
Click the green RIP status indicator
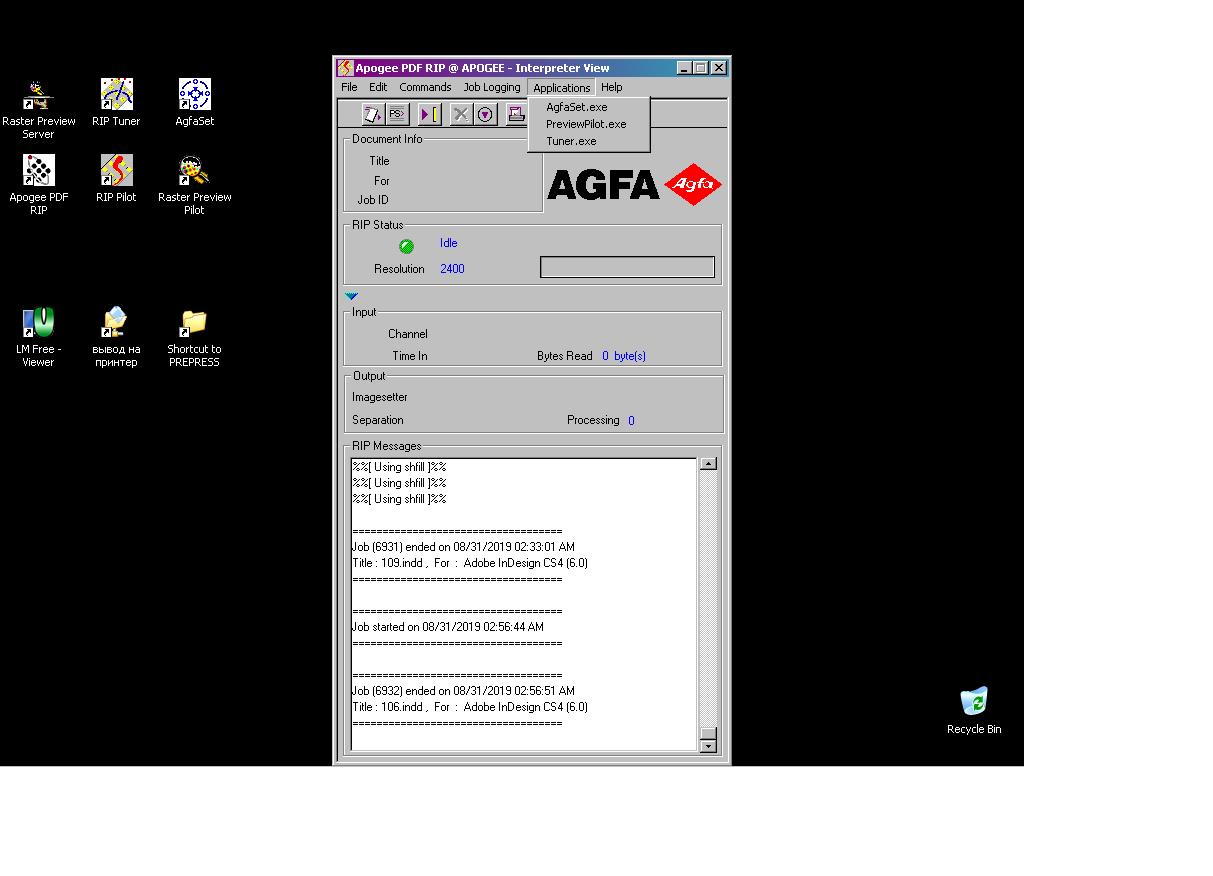407,246
